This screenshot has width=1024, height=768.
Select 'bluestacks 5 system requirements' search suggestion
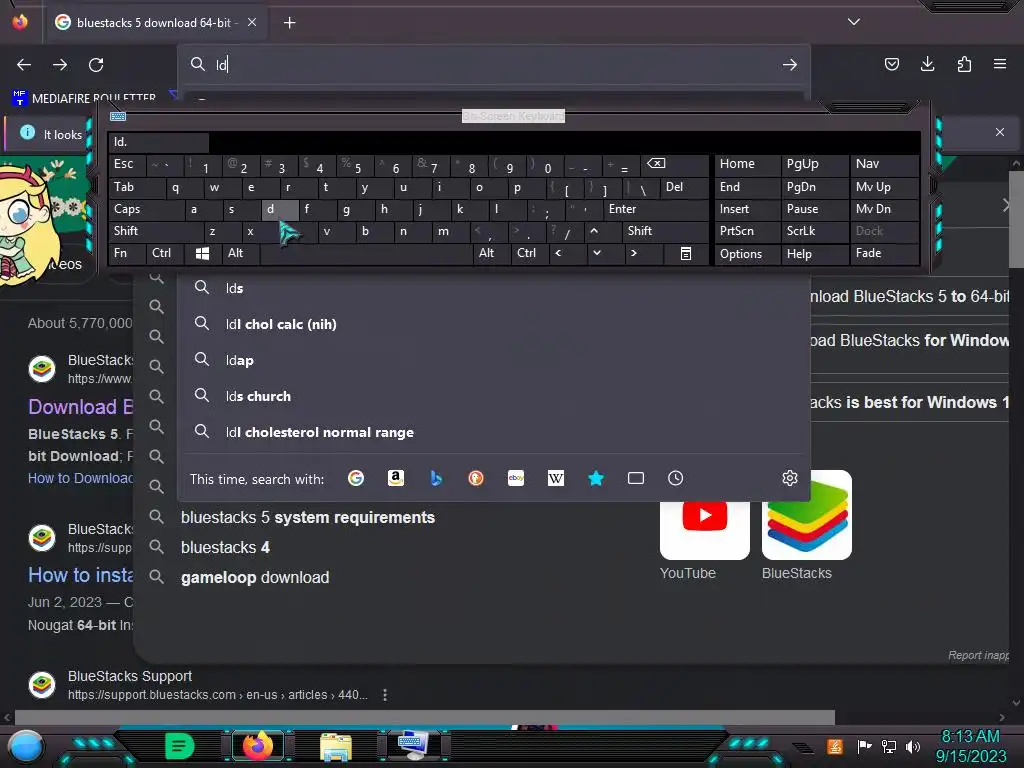pos(308,517)
